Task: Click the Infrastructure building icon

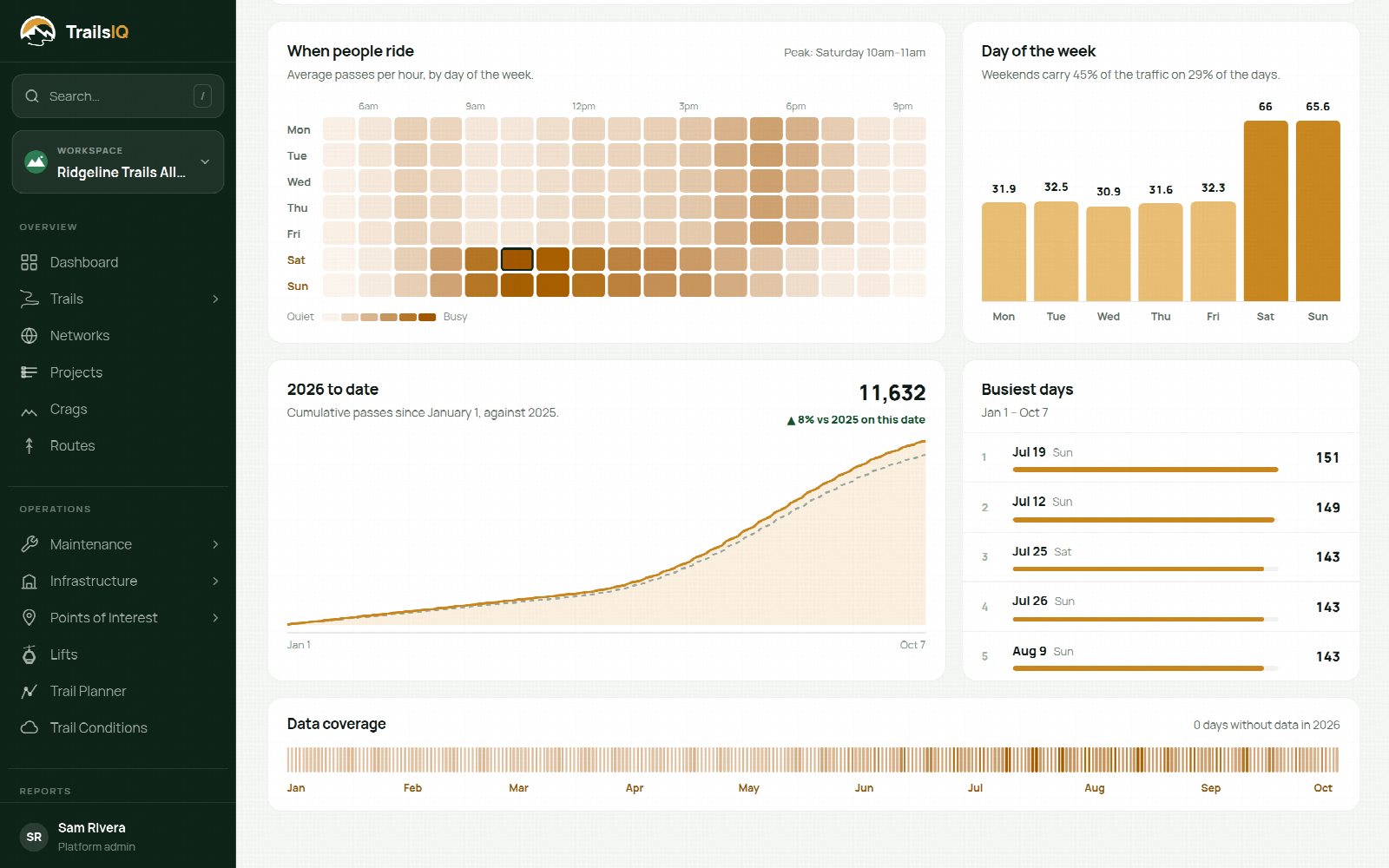Action: [x=30, y=581]
